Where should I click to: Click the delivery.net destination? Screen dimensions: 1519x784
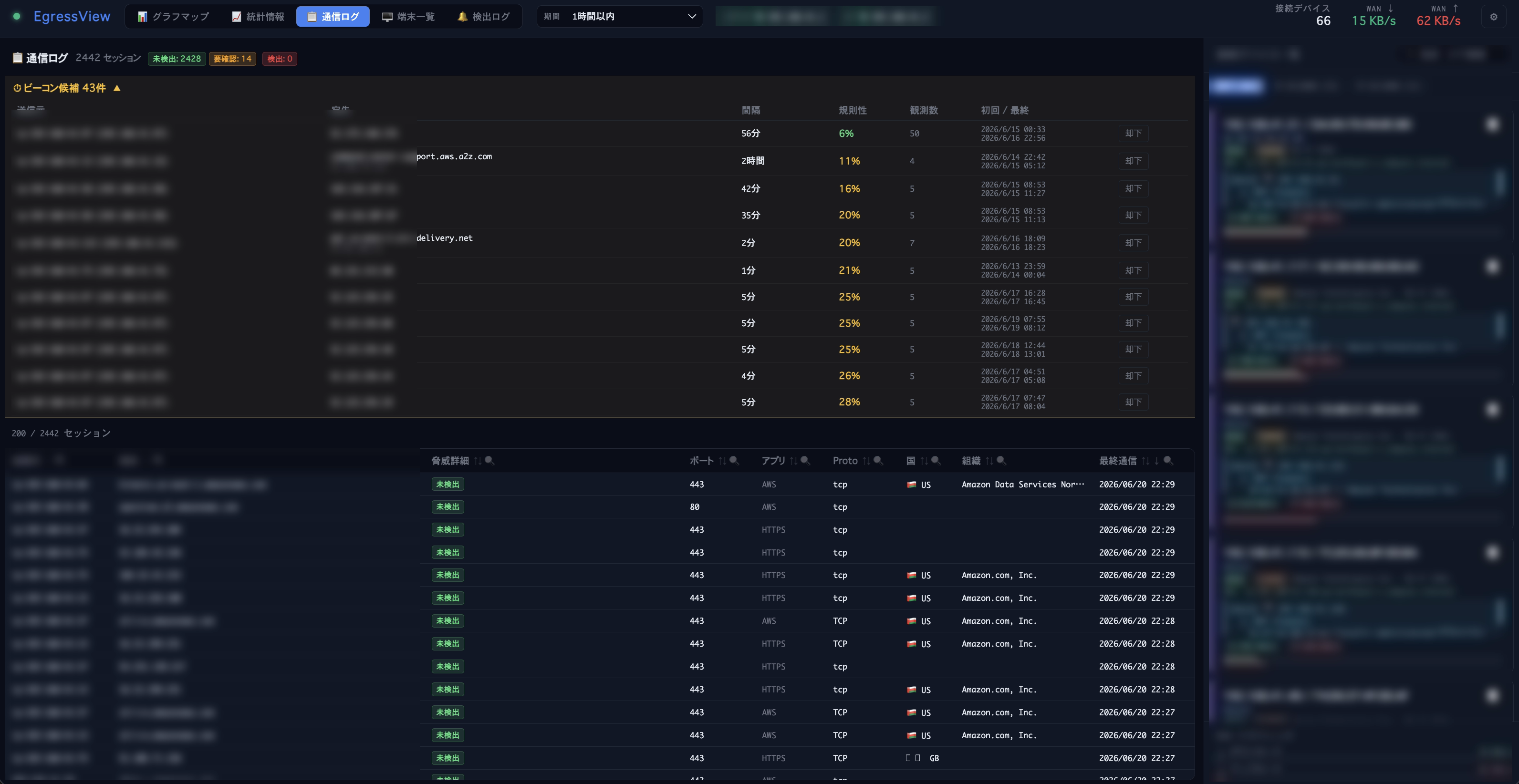click(445, 237)
